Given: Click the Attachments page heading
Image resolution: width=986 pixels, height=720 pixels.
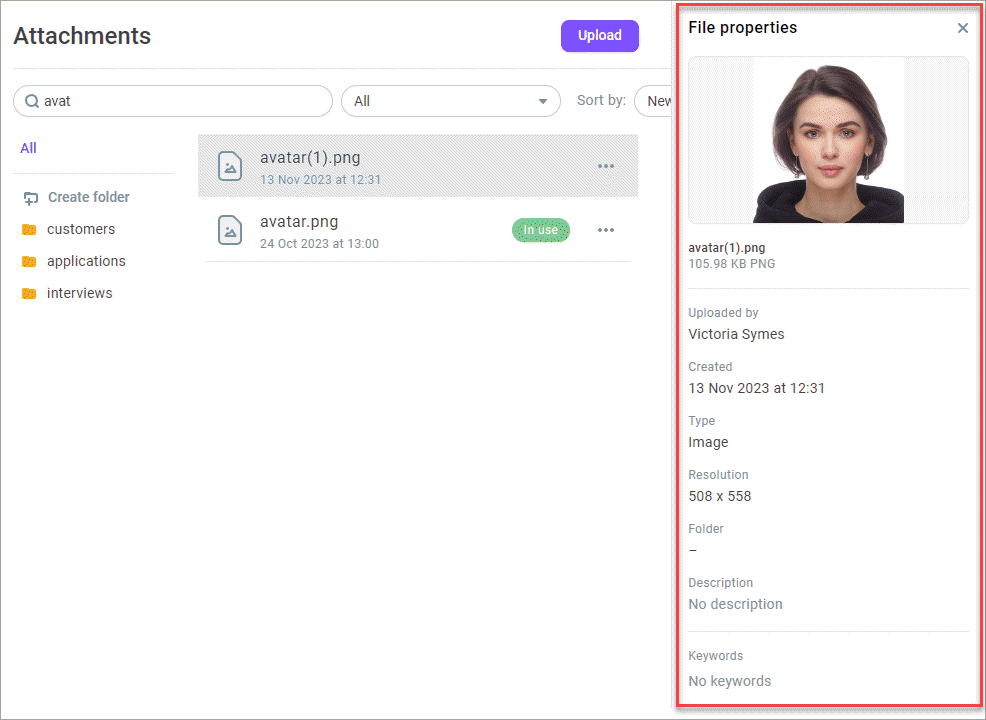Looking at the screenshot, I should tap(82, 36).
